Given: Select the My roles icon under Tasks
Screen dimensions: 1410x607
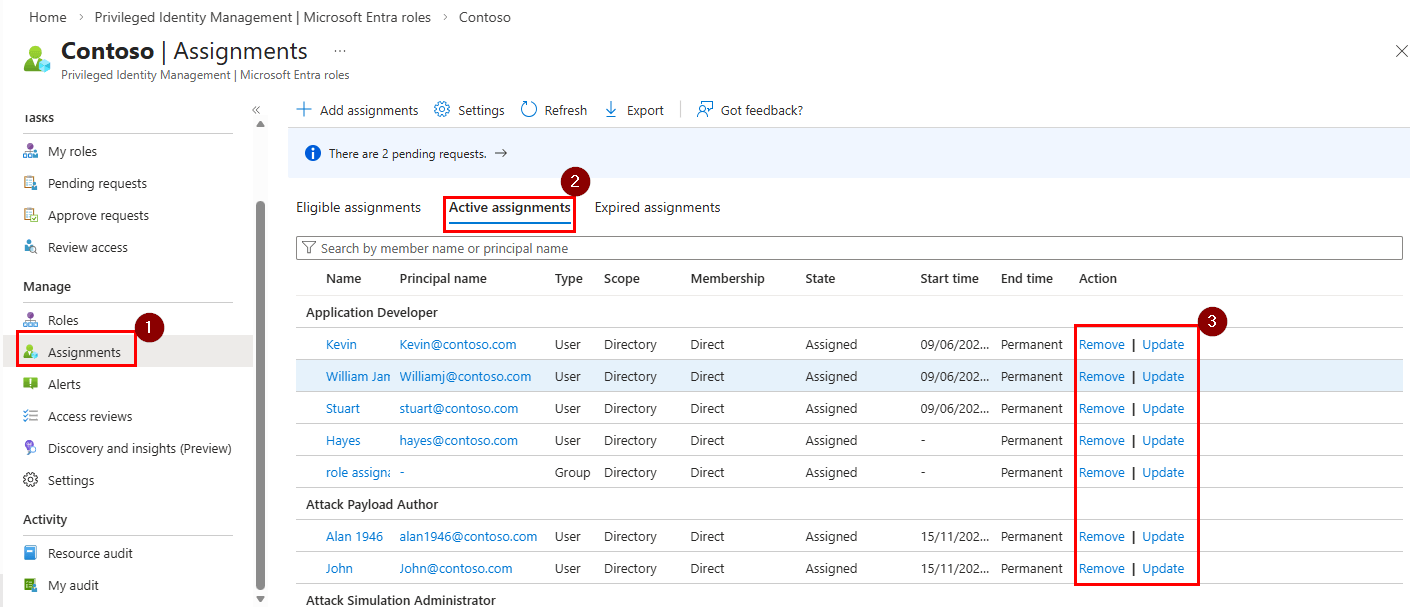Looking at the screenshot, I should click(x=31, y=150).
